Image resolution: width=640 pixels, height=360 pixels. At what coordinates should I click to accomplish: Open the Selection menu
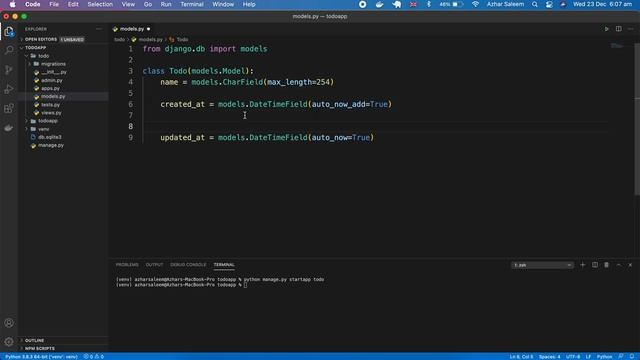[x=100, y=4]
